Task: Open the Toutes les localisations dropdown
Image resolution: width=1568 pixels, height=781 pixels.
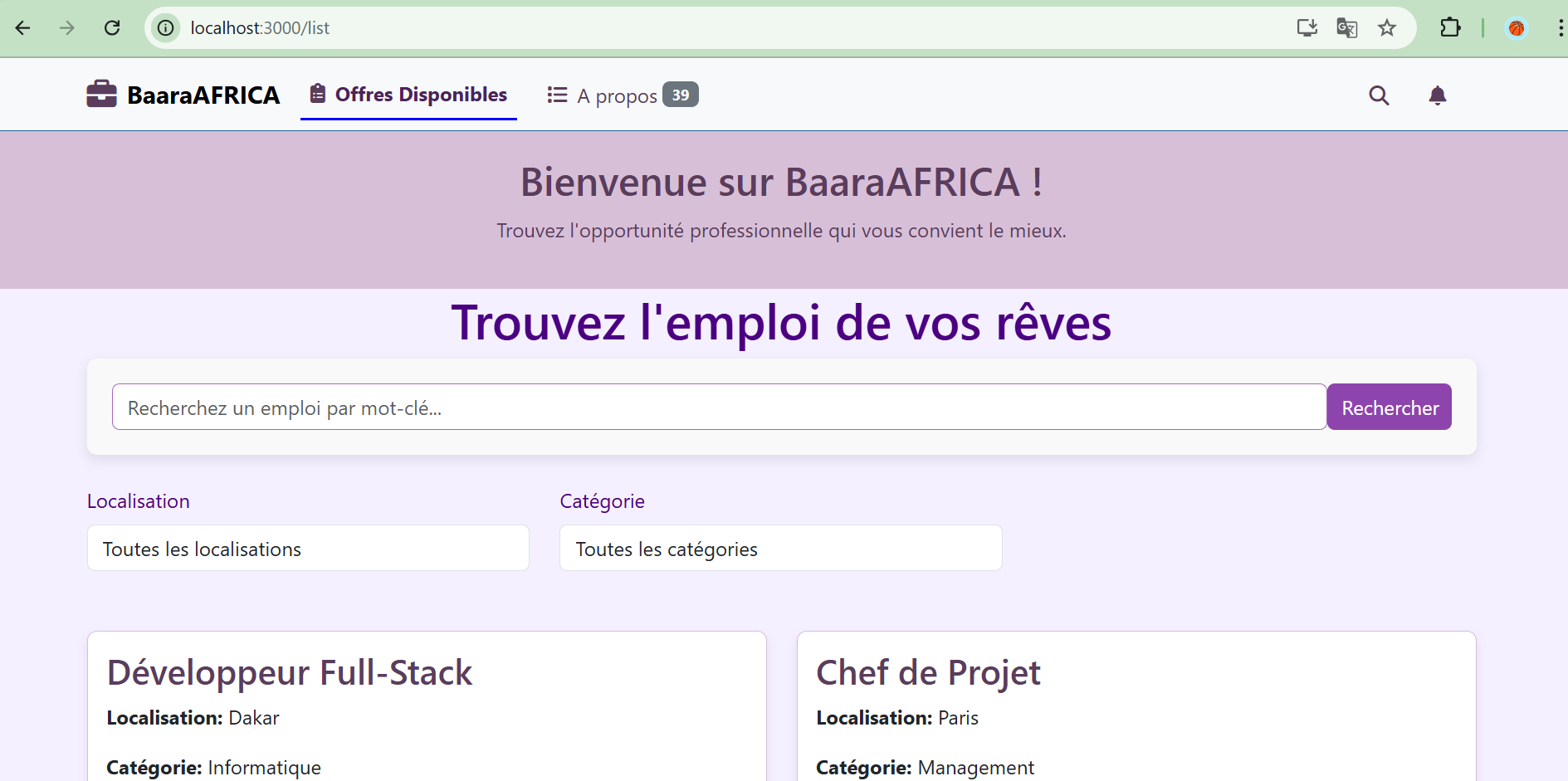Action: pyautogui.click(x=308, y=548)
